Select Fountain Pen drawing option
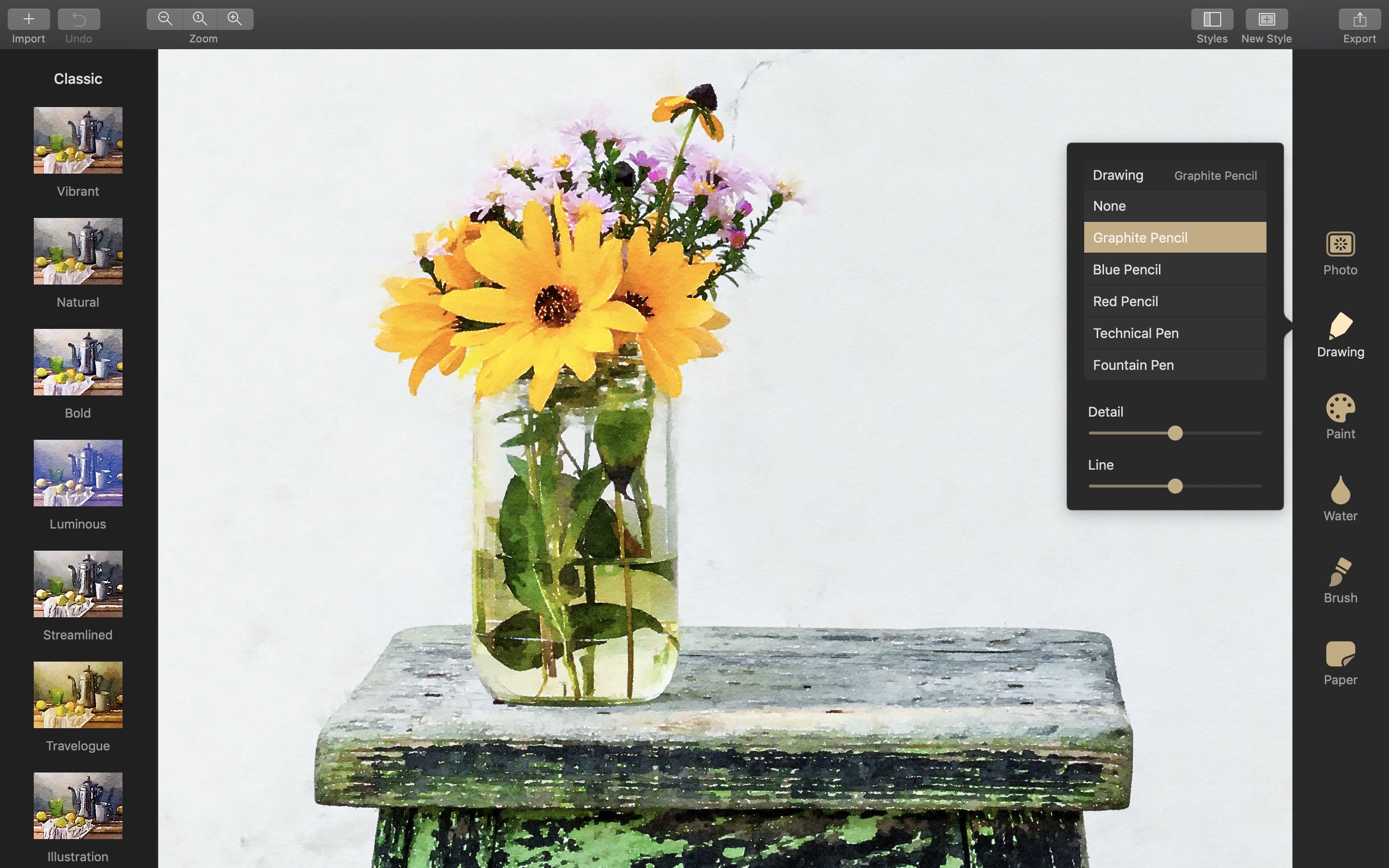The width and height of the screenshot is (1389, 868). tap(1174, 365)
